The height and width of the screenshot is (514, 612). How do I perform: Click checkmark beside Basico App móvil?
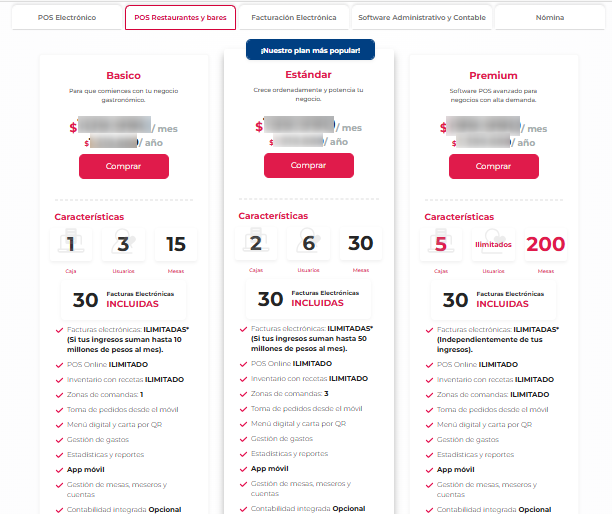point(59,470)
